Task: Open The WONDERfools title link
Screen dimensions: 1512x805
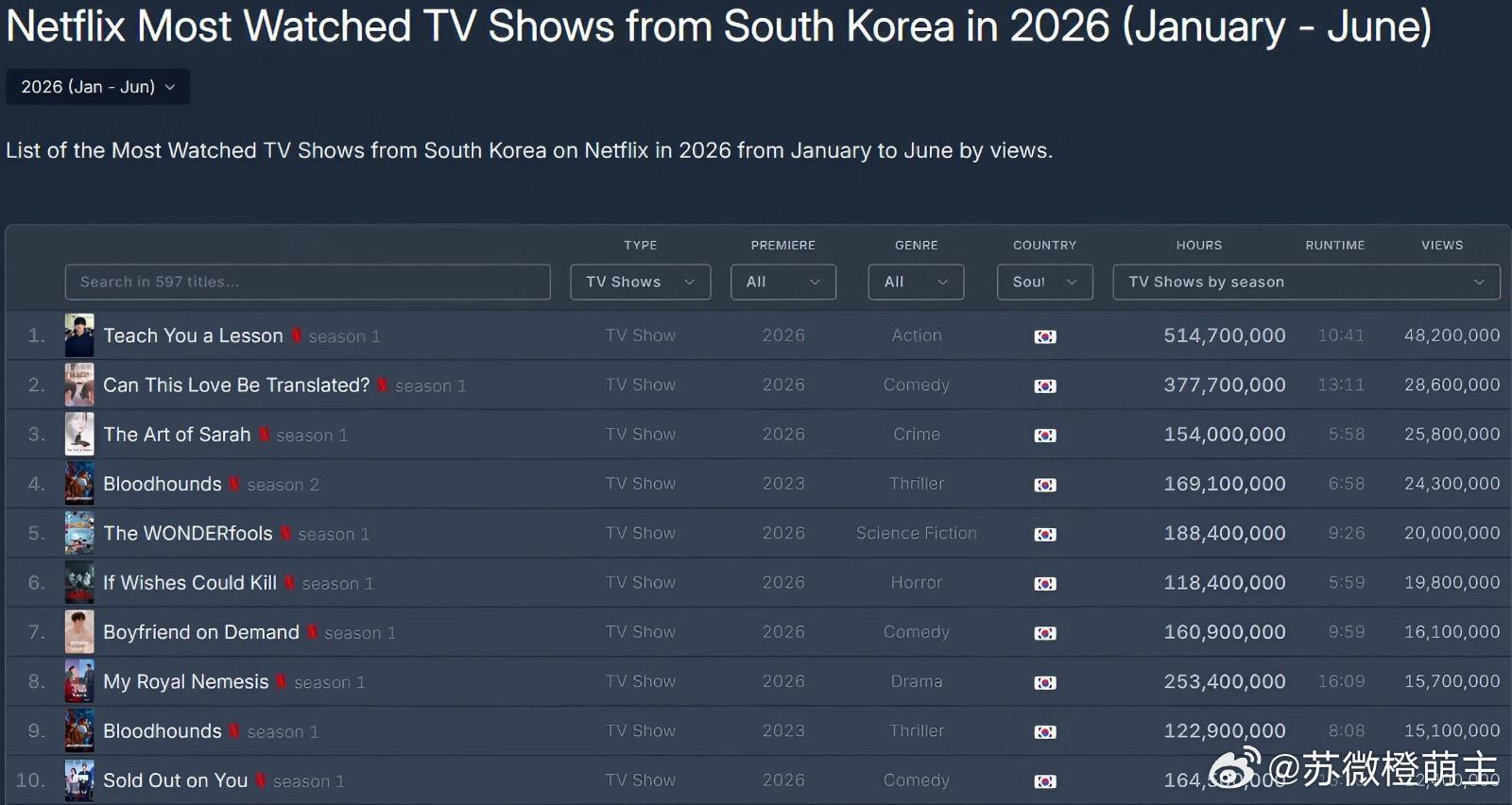Action: [188, 533]
